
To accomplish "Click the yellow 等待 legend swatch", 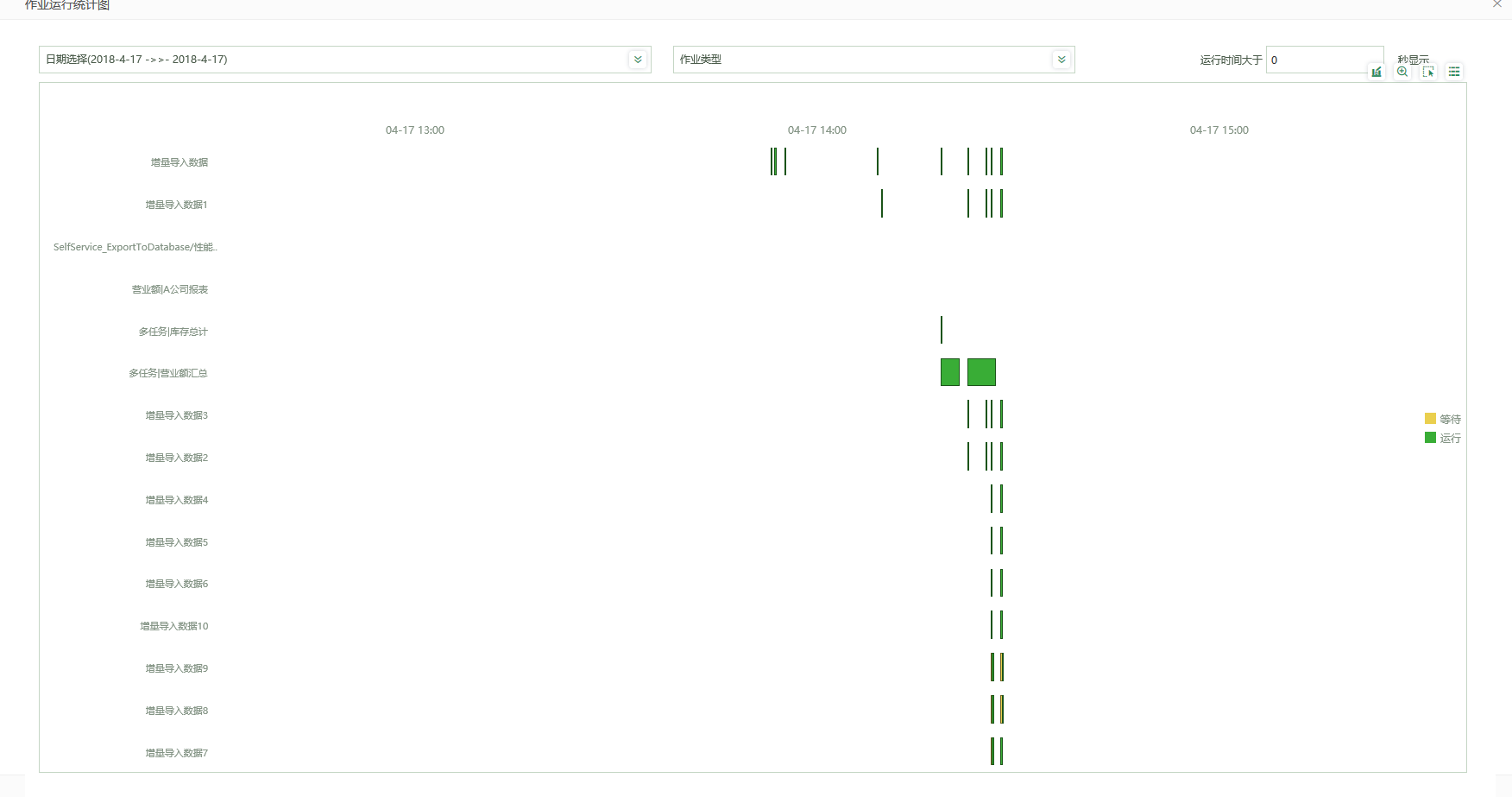I will click(x=1430, y=419).
